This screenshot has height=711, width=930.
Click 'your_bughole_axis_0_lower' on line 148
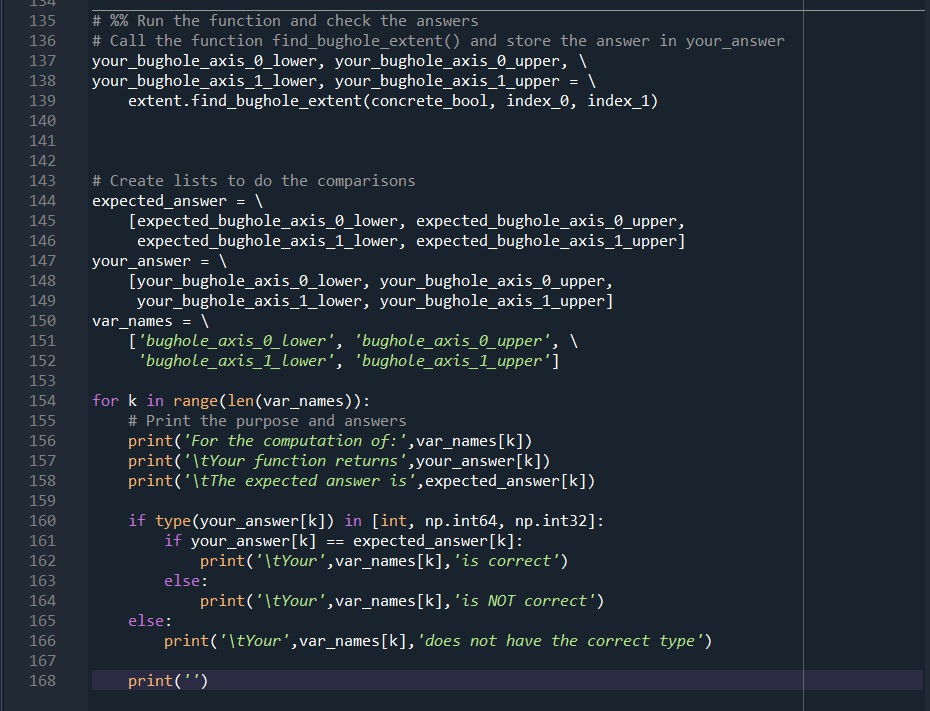[249, 281]
